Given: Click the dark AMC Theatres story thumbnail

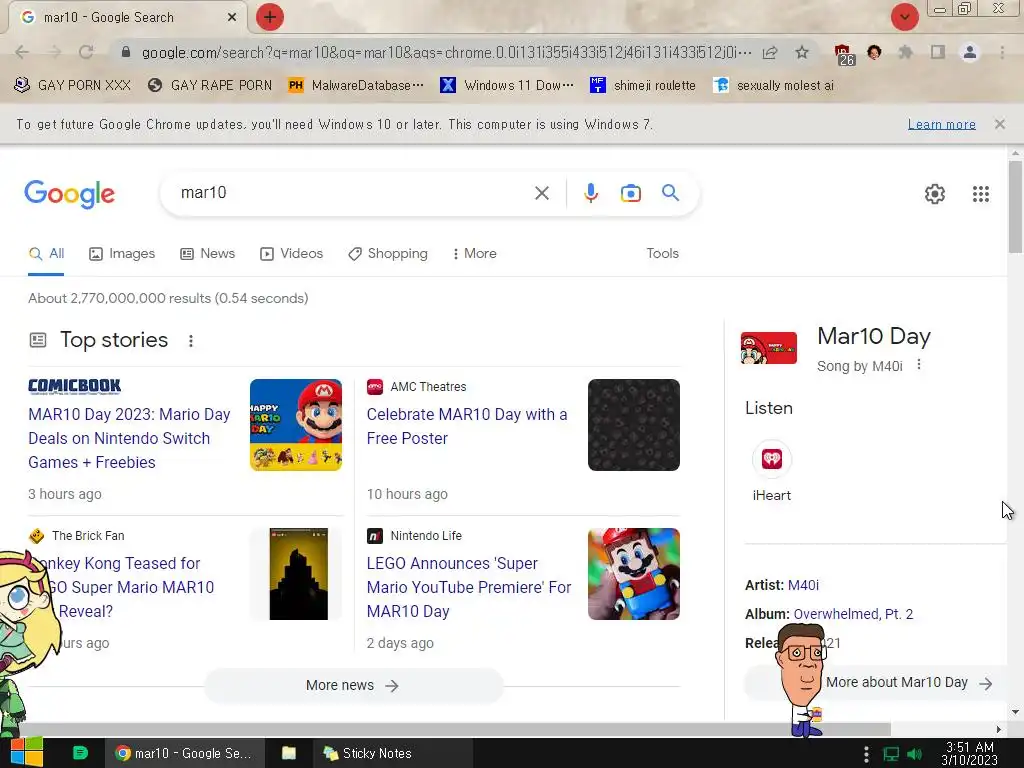Looking at the screenshot, I should point(633,425).
